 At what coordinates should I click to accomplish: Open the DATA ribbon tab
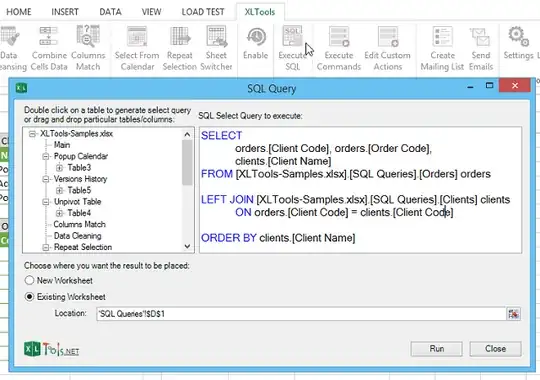point(110,12)
